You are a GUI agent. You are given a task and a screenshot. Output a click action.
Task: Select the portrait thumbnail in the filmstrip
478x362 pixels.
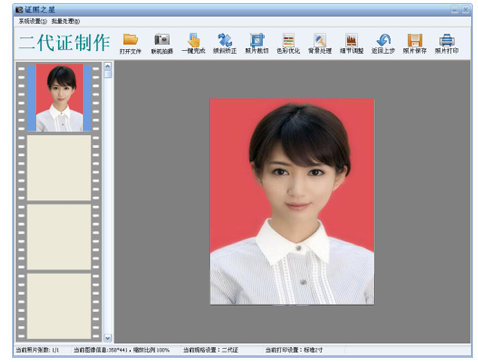[59, 98]
